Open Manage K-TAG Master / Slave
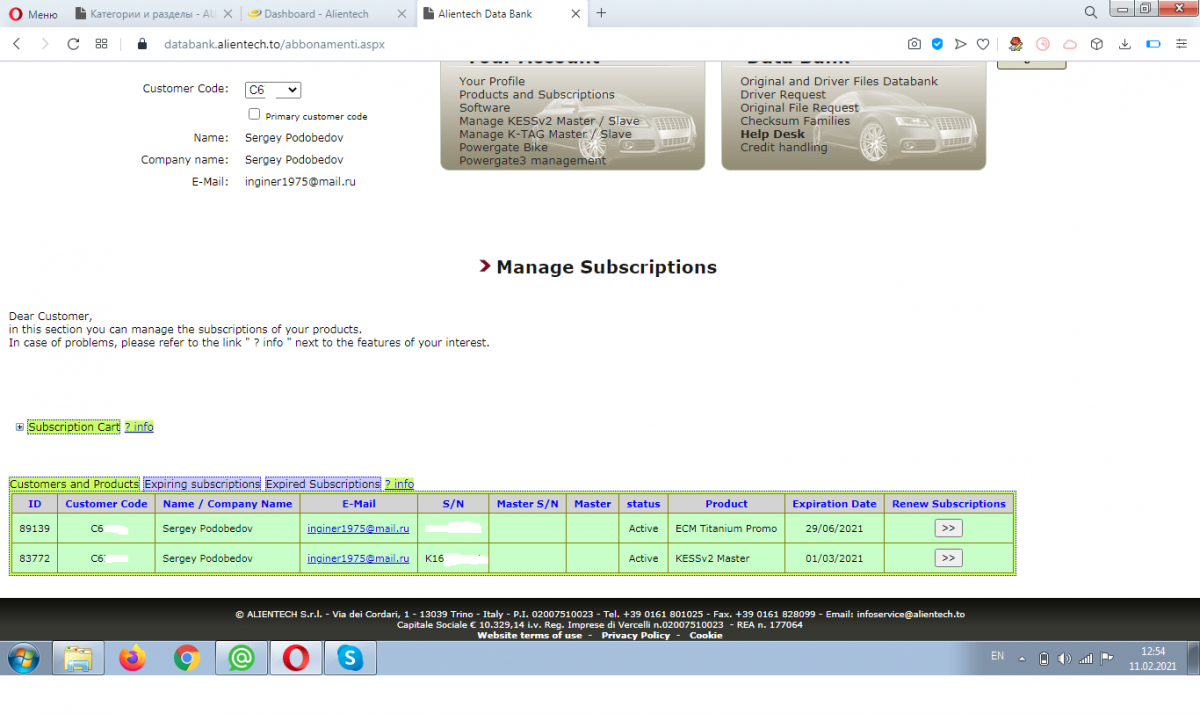 [x=545, y=134]
